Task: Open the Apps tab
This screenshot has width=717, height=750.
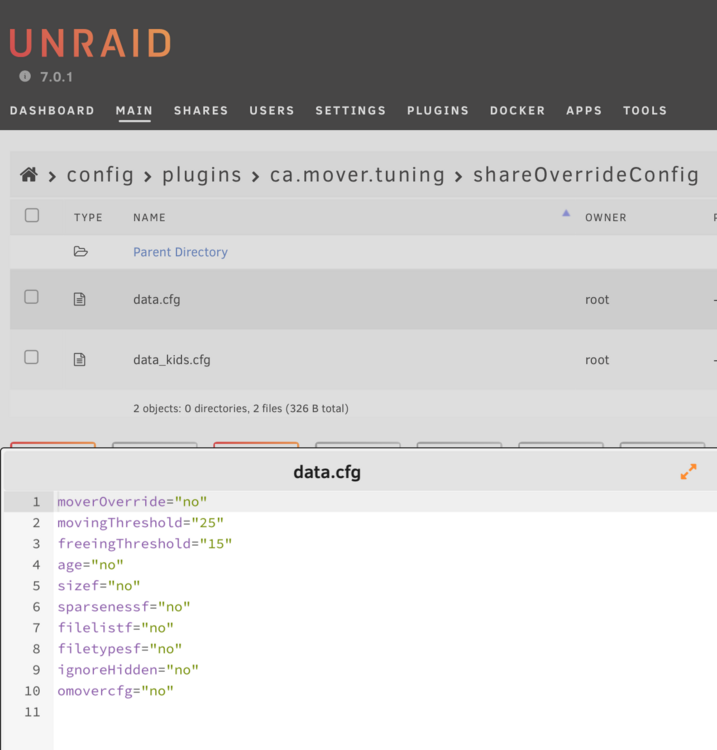Action: [584, 110]
